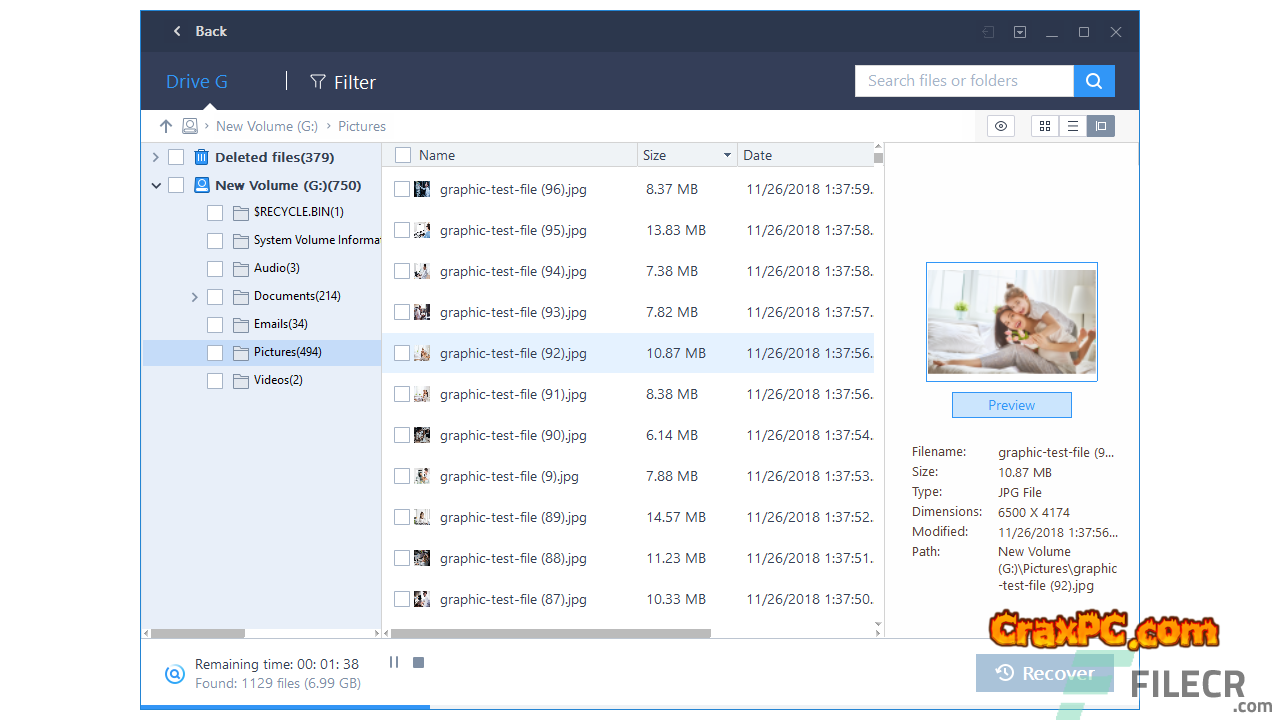This screenshot has height=720, width=1280.
Task: Type in the Search files or folders field
Action: point(963,81)
